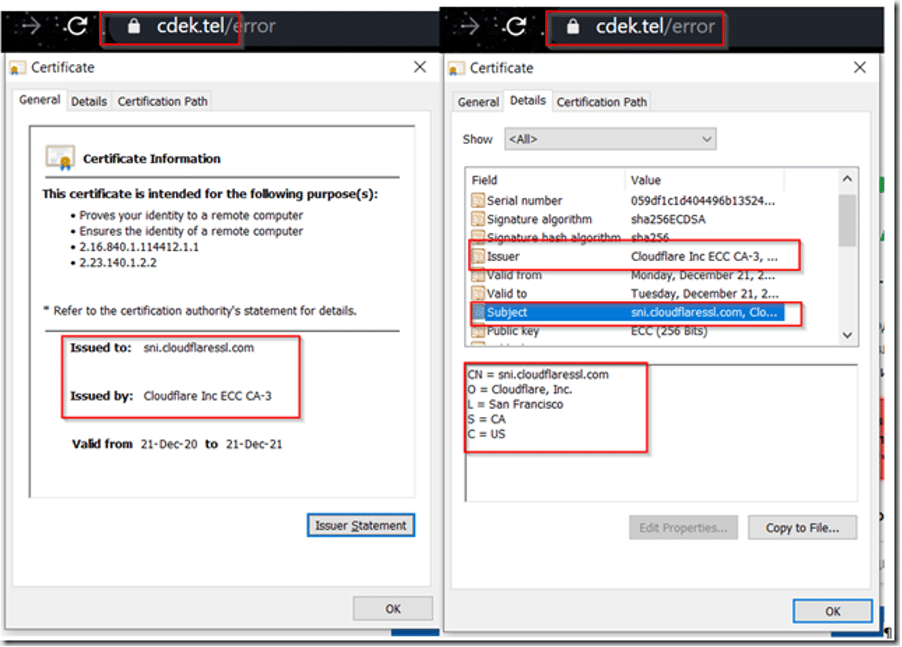Click OK in the left Certificate window
The height and width of the screenshot is (647, 902).
pyautogui.click(x=393, y=608)
